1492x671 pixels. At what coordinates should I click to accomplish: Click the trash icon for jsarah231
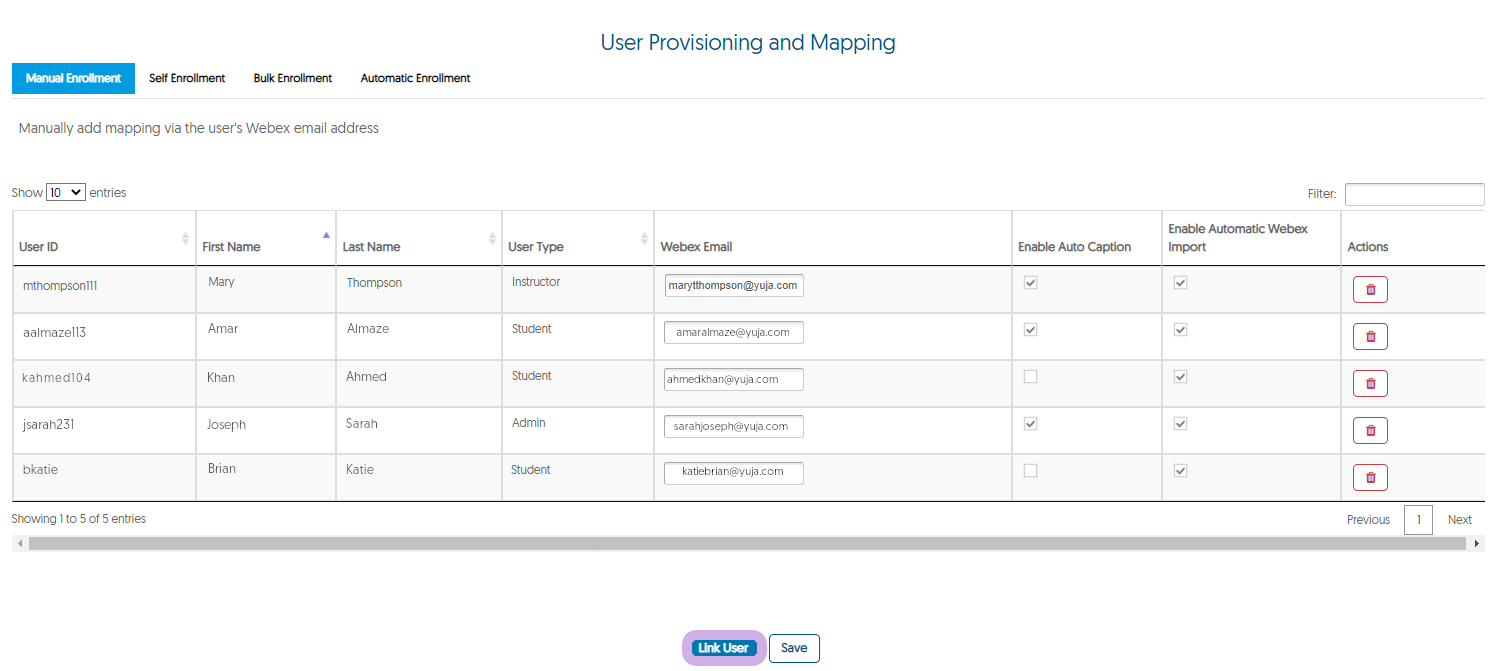point(1370,430)
